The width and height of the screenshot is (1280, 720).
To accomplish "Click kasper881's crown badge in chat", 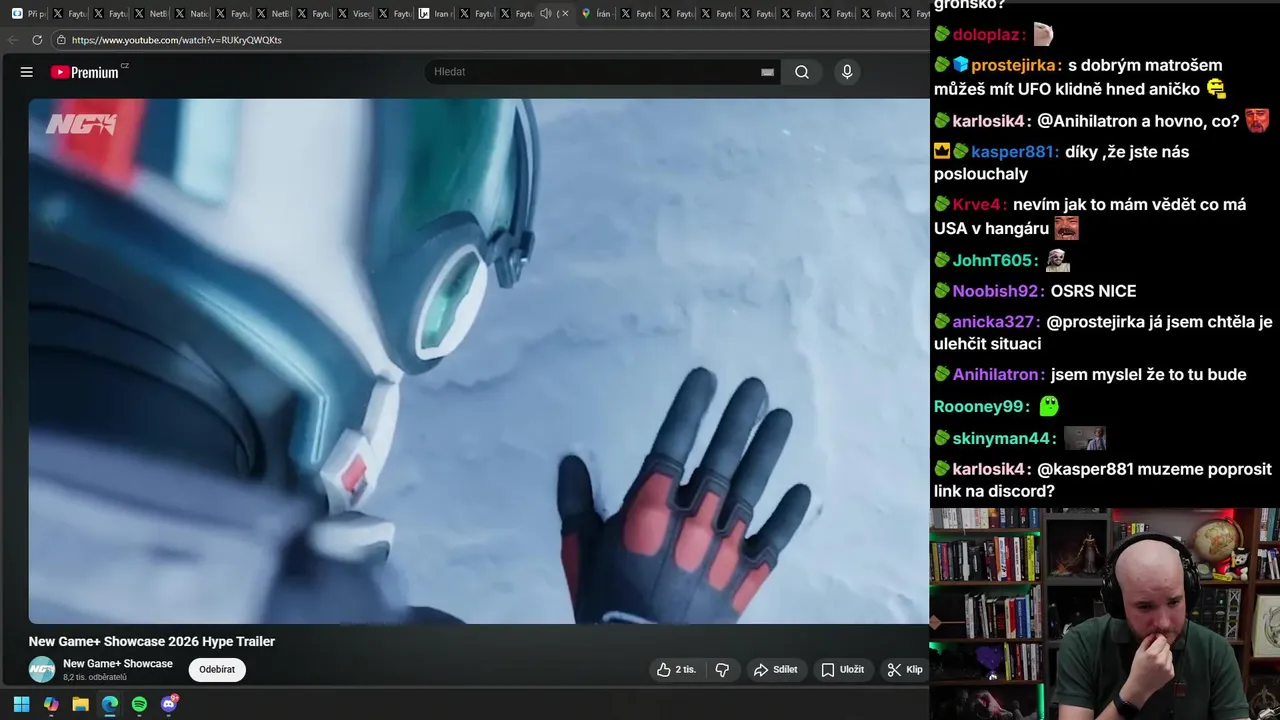I will click(941, 152).
